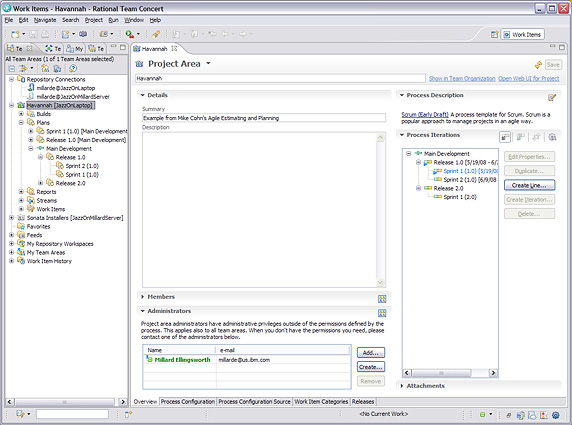Click the green status indicator in status bar

[x=482, y=414]
